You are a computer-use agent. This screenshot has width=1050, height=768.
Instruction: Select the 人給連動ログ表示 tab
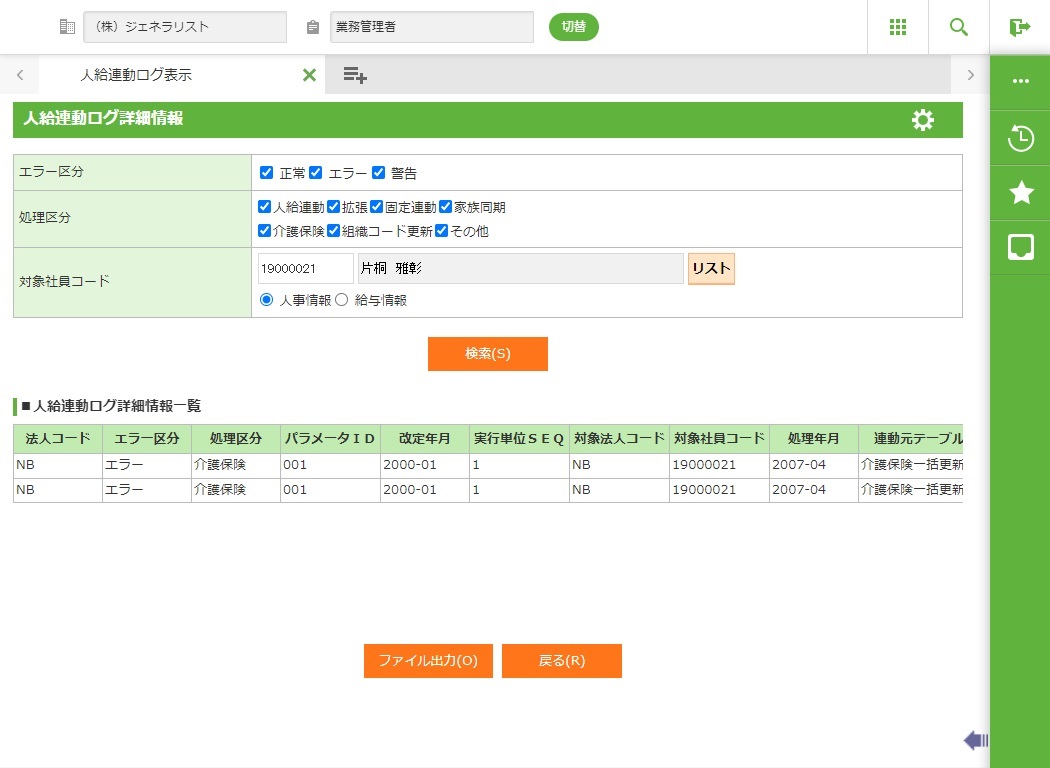tap(136, 75)
